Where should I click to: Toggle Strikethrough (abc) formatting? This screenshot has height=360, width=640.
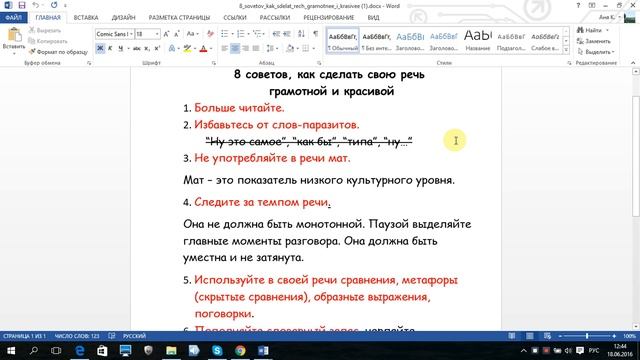pos(137,49)
